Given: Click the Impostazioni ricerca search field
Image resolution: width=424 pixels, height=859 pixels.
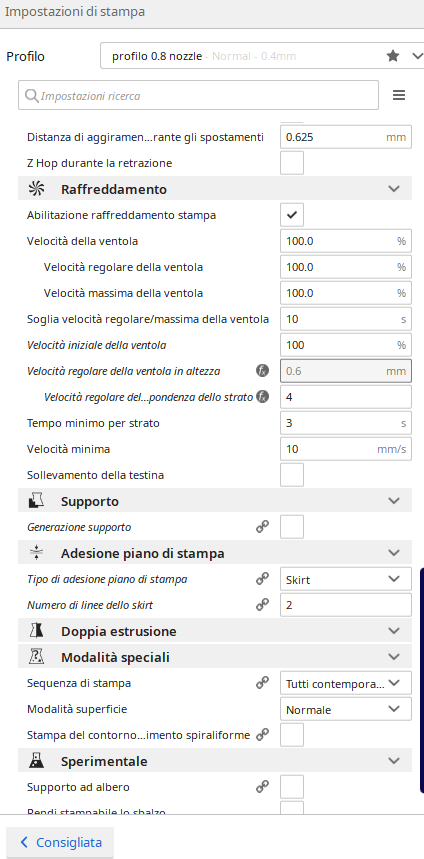Looking at the screenshot, I should [198, 95].
